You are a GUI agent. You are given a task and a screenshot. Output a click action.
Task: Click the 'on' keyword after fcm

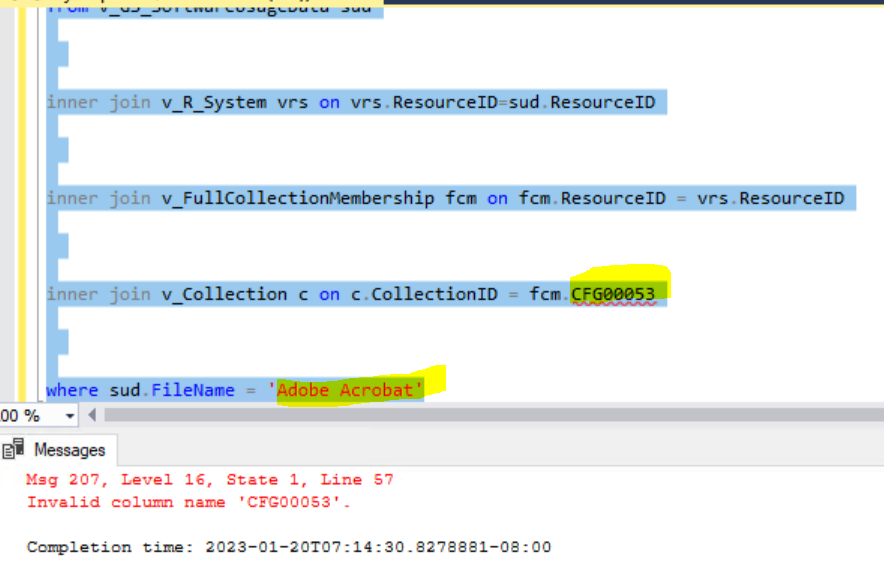click(x=497, y=198)
